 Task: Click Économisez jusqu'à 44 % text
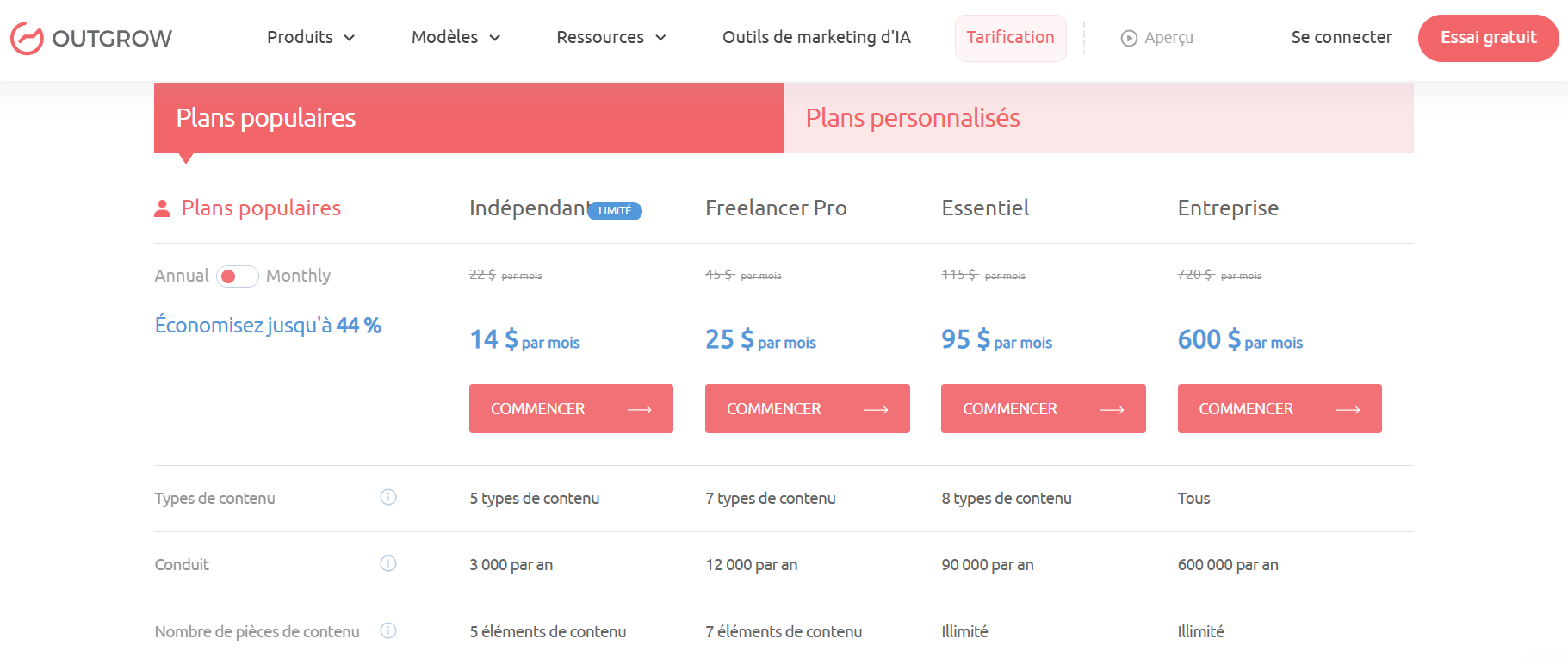pos(268,326)
